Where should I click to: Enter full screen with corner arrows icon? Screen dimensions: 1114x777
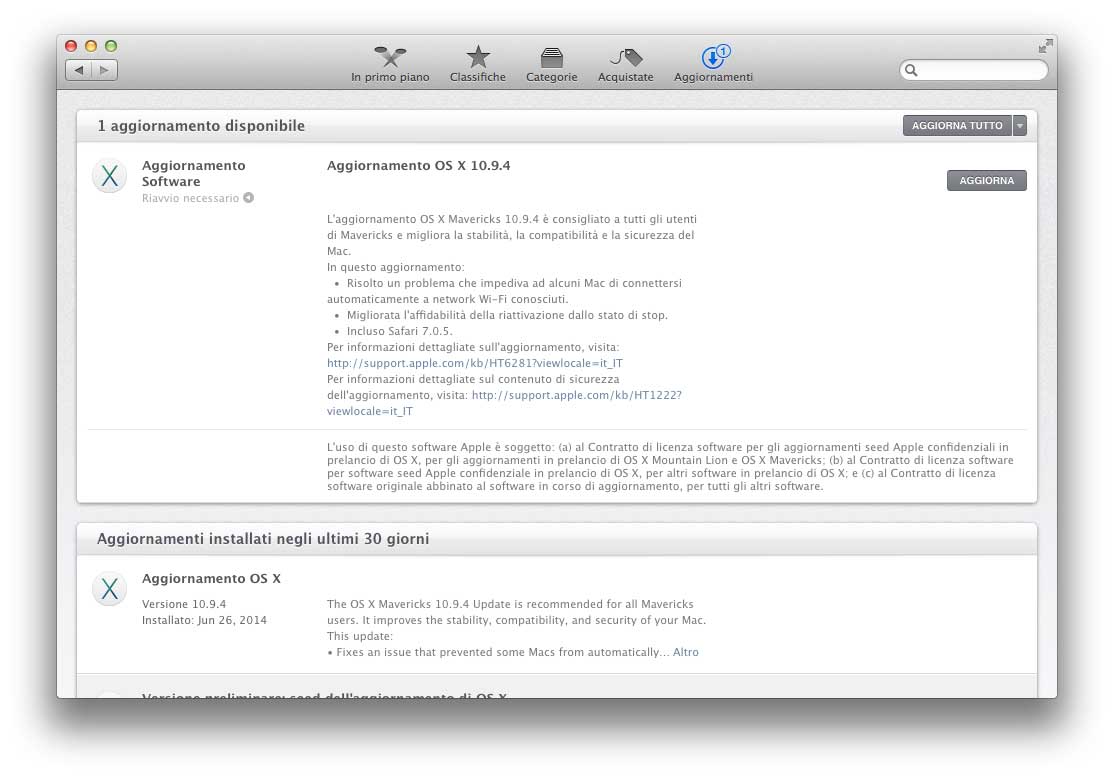point(1045,46)
